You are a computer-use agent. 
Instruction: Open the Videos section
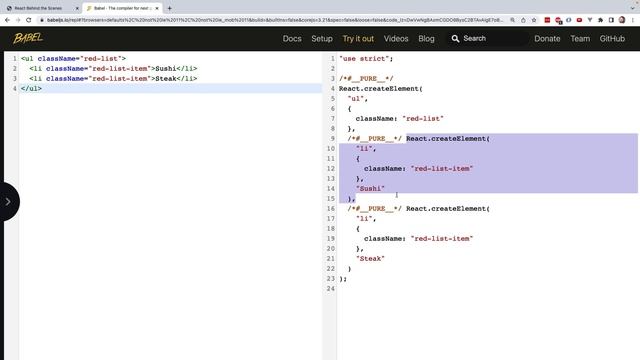click(x=396, y=39)
